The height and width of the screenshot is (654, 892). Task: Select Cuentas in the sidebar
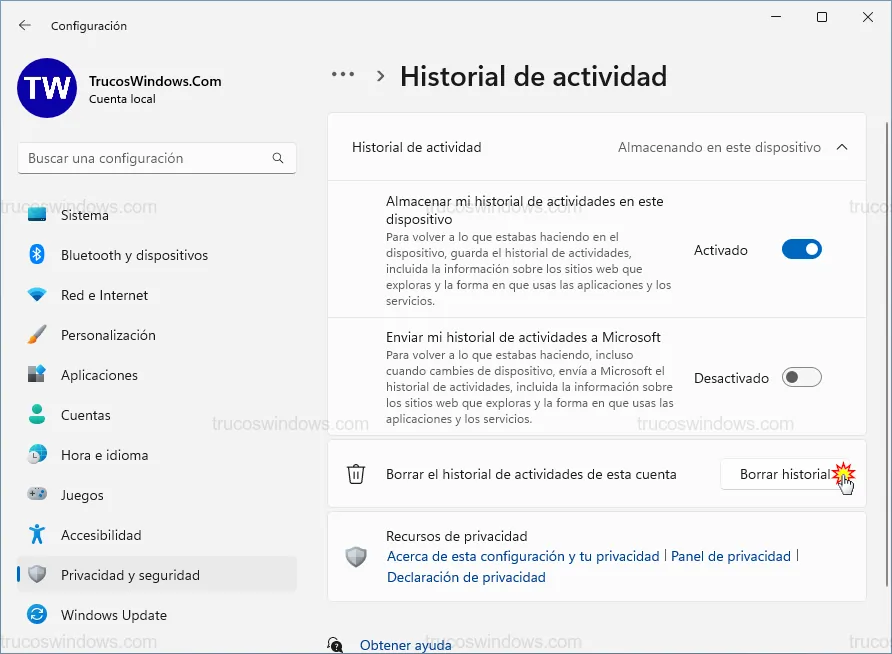(x=86, y=415)
